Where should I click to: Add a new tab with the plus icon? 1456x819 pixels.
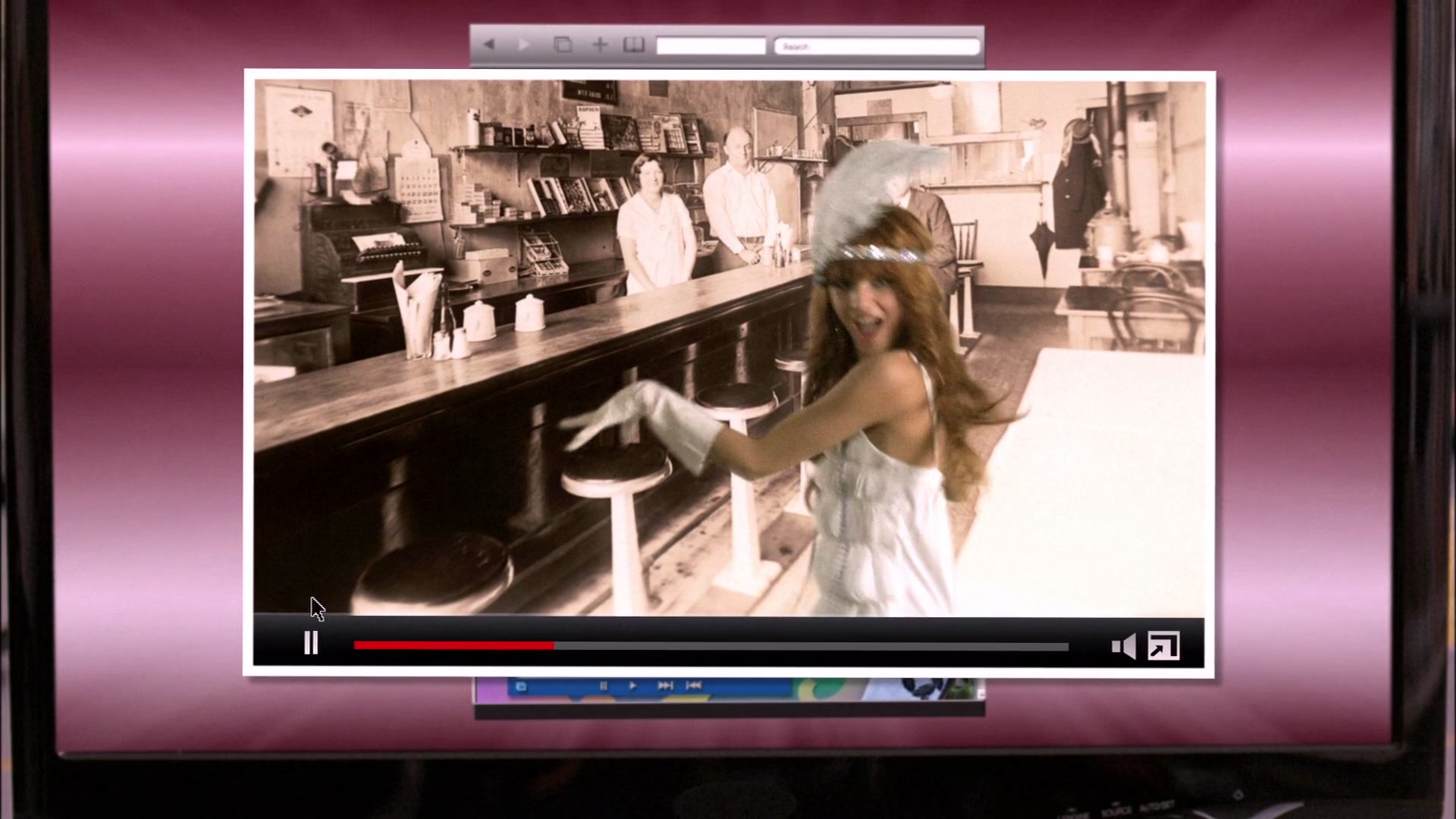tap(600, 45)
